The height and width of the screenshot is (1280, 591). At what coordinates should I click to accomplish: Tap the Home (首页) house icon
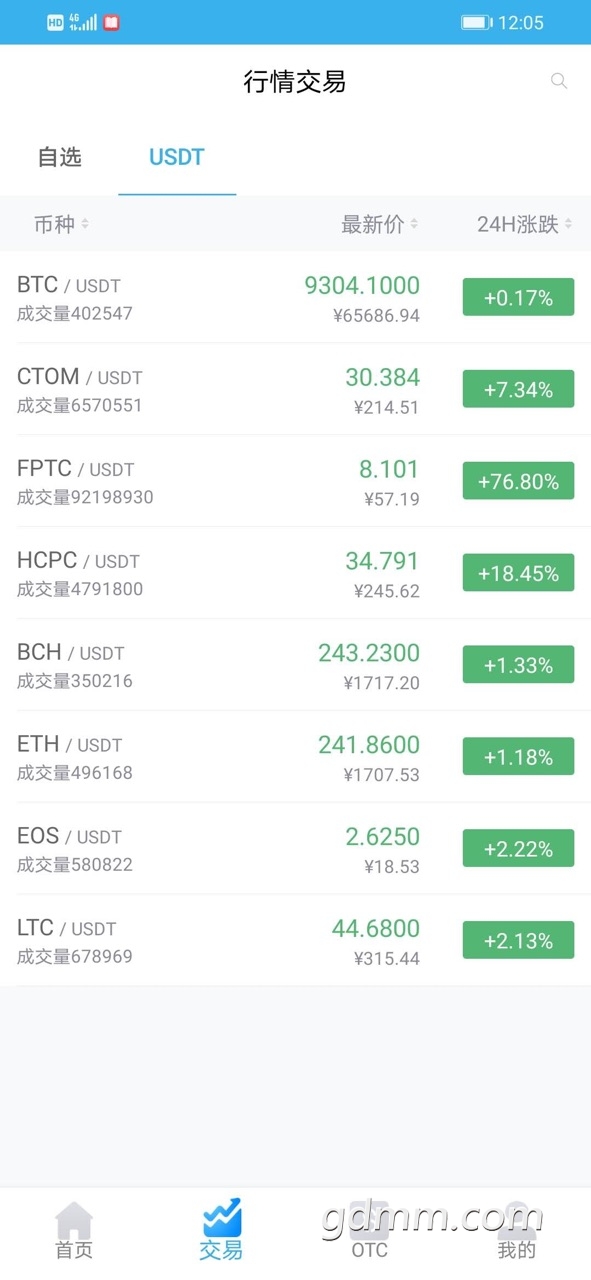point(74,1219)
